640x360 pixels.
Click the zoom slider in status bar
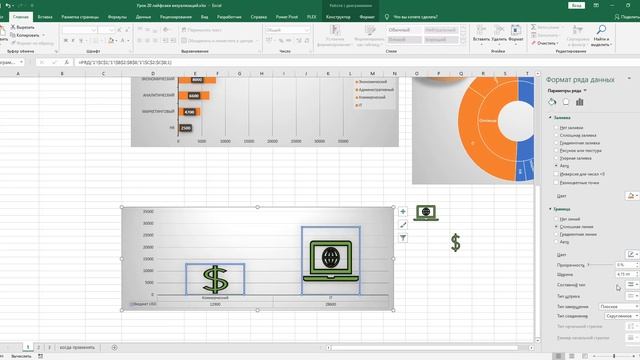(x=613, y=356)
